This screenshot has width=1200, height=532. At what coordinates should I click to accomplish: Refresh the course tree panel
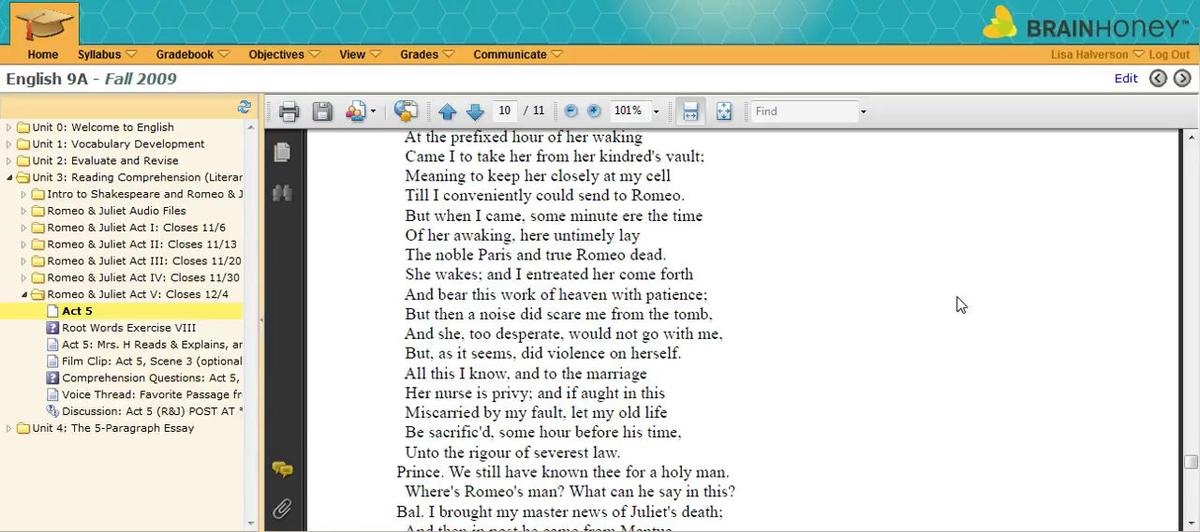pos(243,106)
